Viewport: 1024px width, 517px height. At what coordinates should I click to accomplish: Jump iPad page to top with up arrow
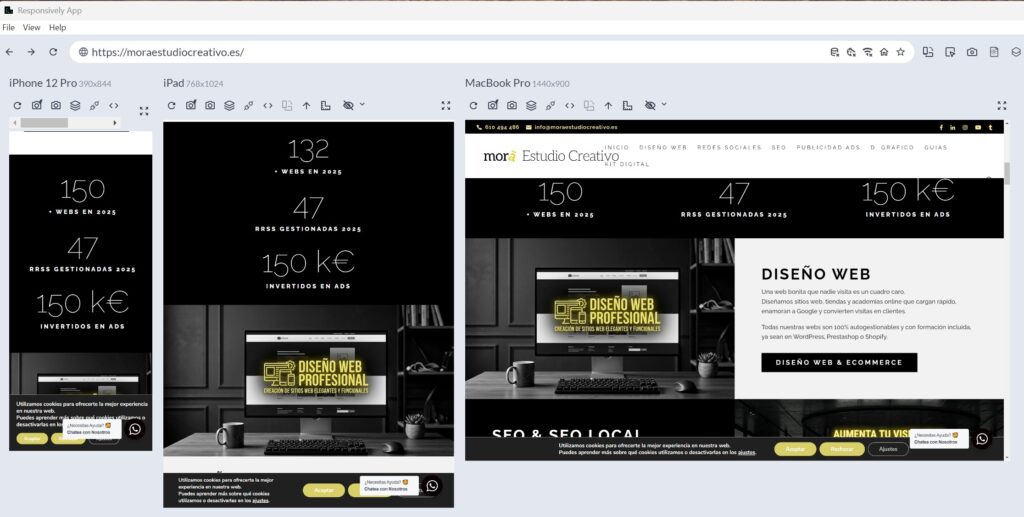pos(306,105)
